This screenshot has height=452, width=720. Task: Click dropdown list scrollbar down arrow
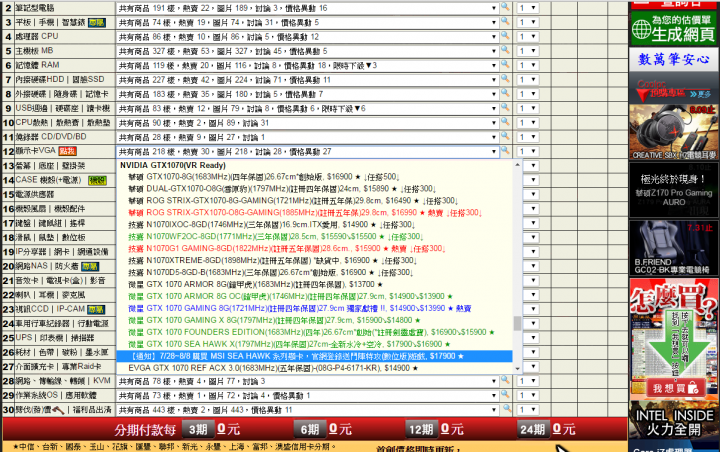(x=518, y=368)
